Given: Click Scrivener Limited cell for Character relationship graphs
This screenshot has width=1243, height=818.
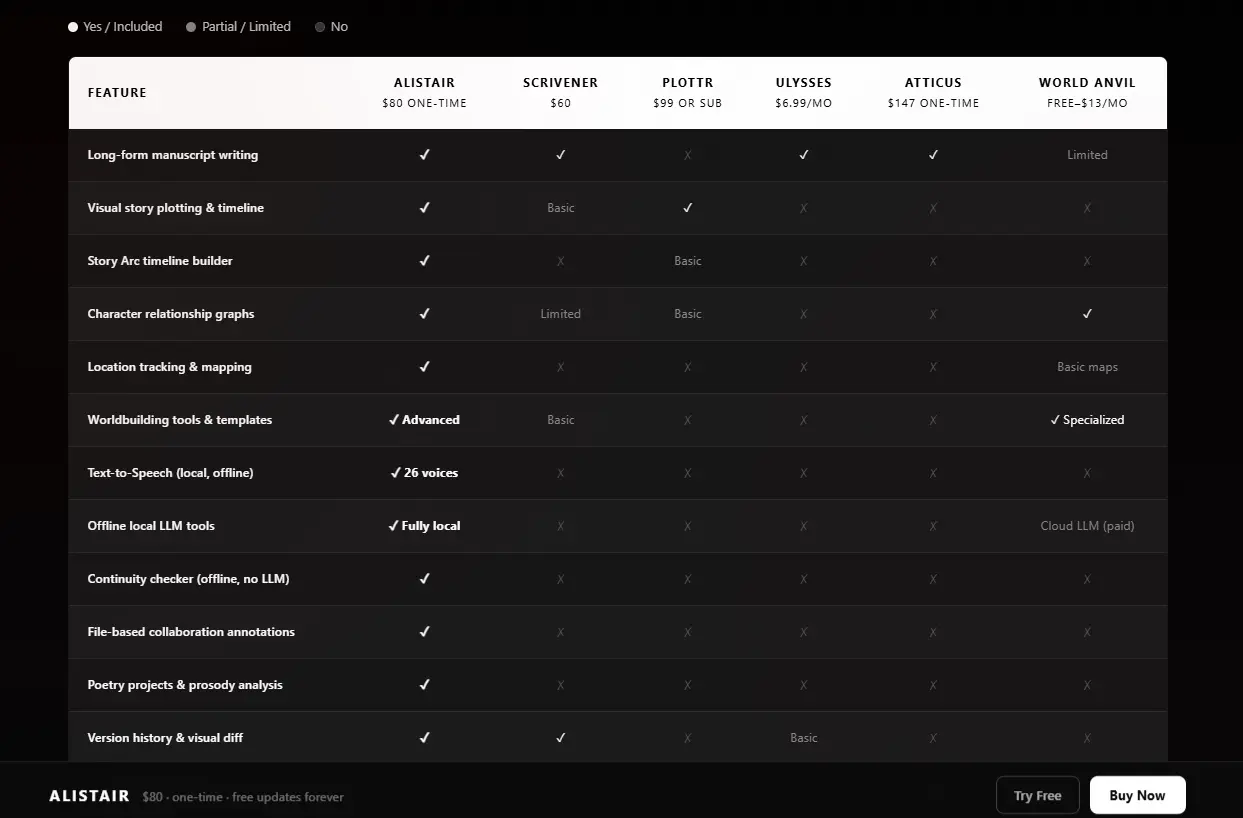Looking at the screenshot, I should pos(560,314).
